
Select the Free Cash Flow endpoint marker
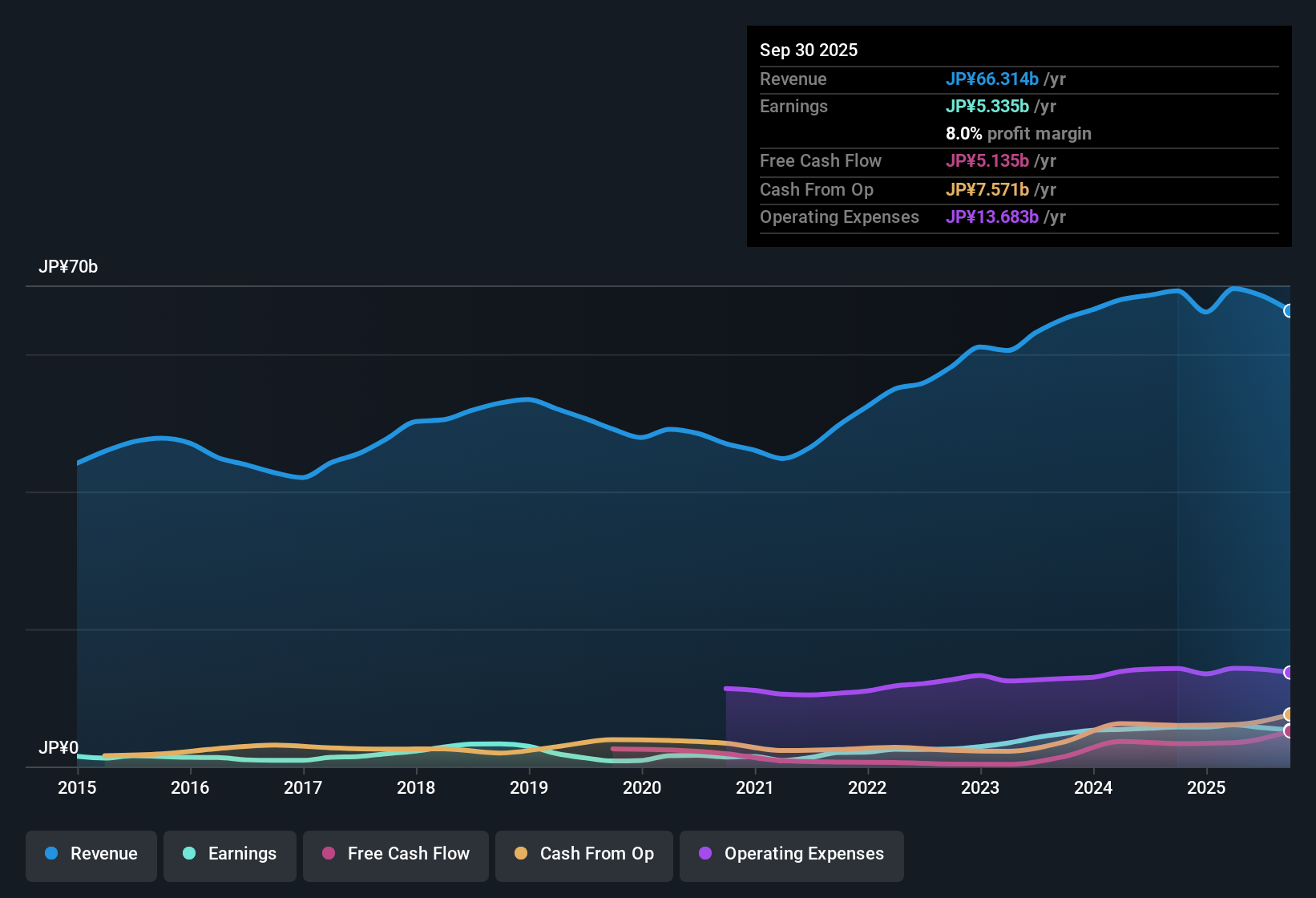click(x=1290, y=731)
